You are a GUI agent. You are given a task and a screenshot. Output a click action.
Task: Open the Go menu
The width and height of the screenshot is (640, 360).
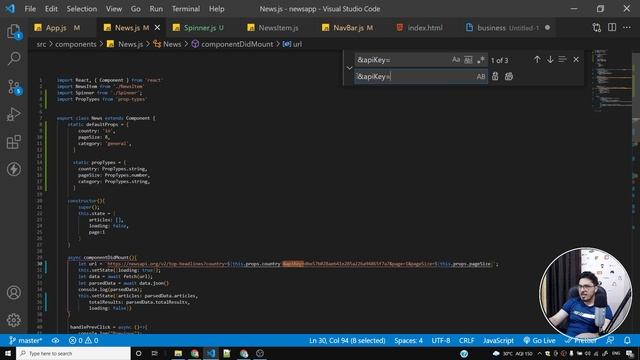(x=136, y=9)
